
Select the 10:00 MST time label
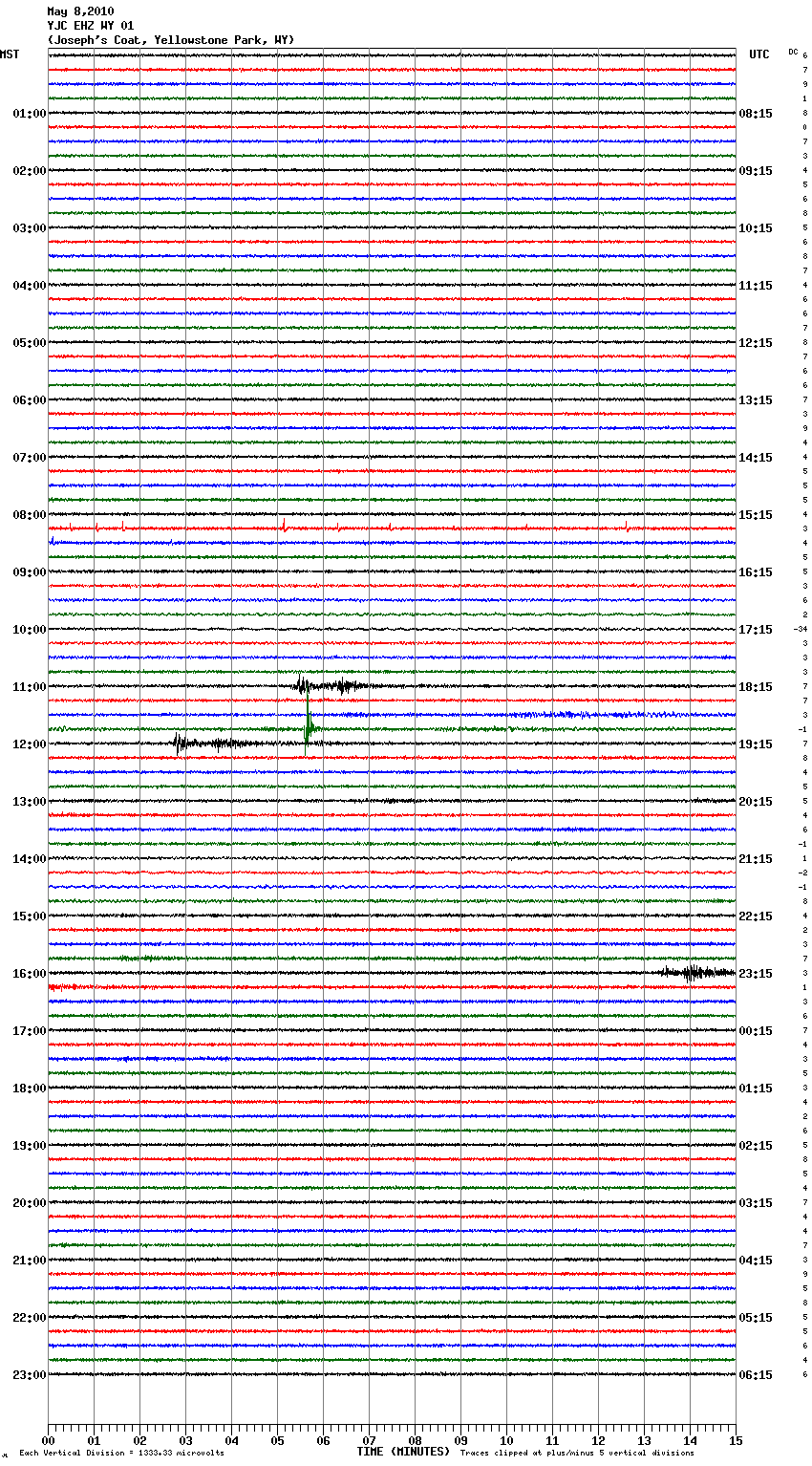coord(30,630)
